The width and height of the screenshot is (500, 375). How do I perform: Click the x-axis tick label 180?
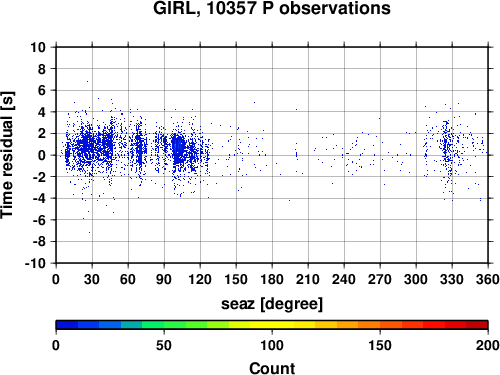tap(272, 279)
